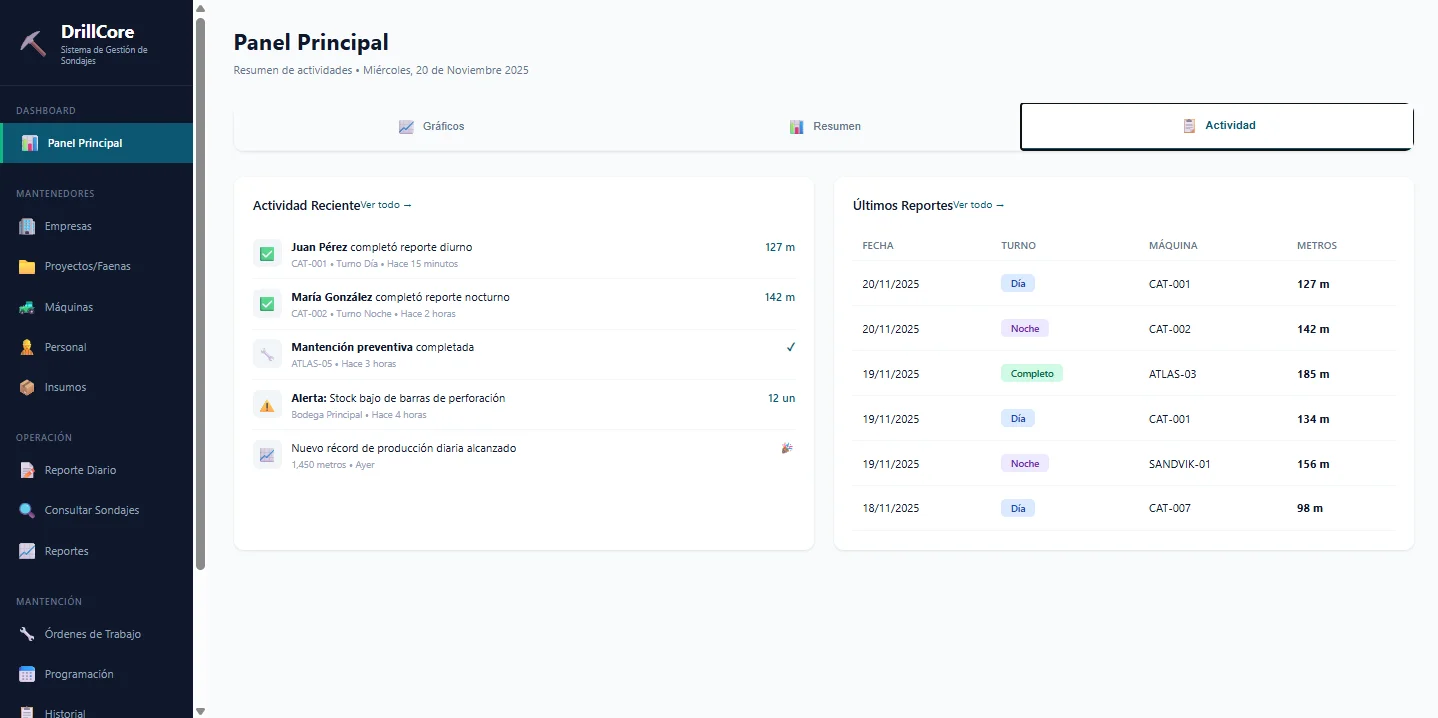1438x718 pixels.
Task: Click the stock alert warning icon
Action: (267, 405)
